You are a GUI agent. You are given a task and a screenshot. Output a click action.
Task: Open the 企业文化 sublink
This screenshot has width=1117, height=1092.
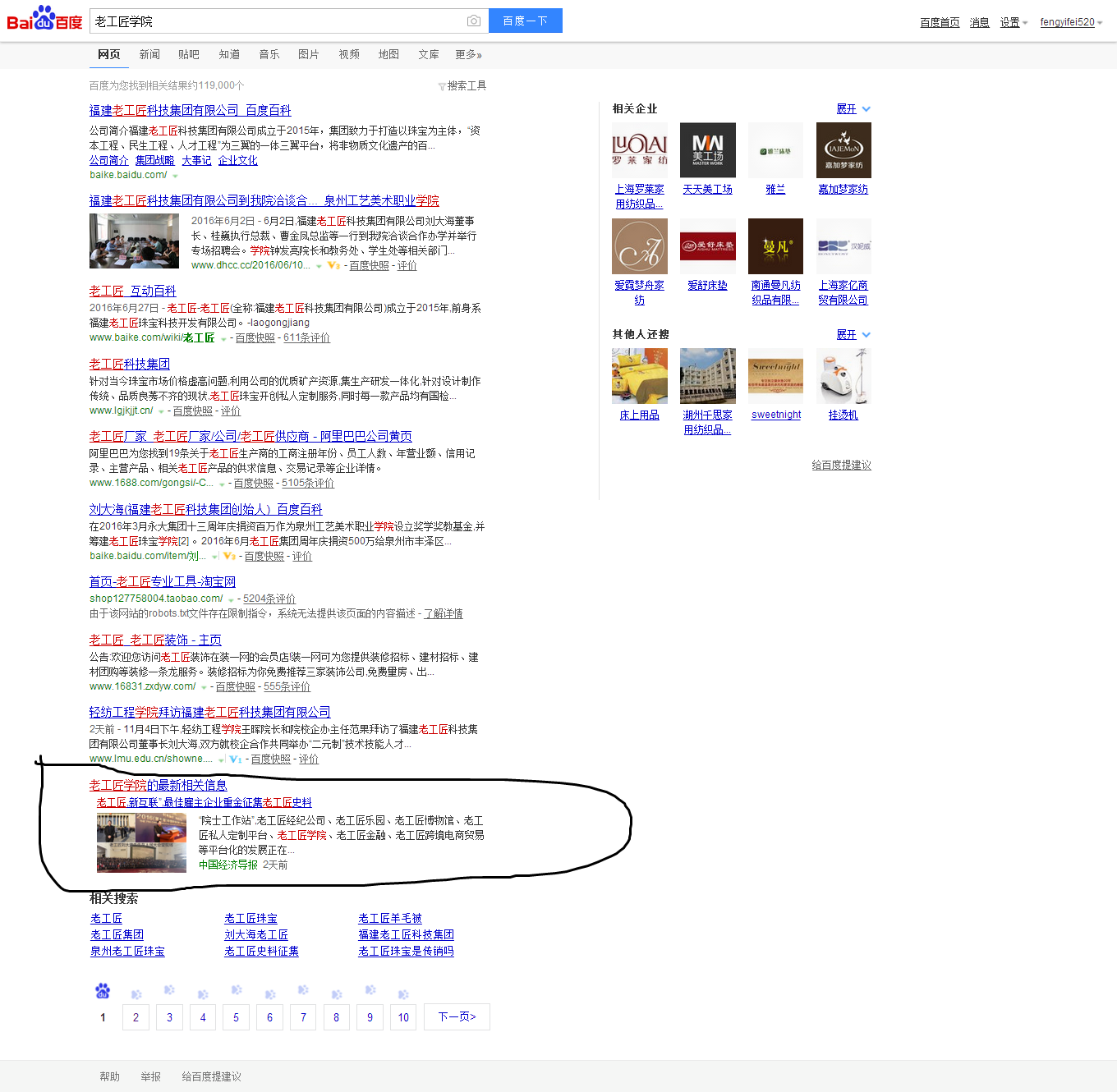[237, 160]
